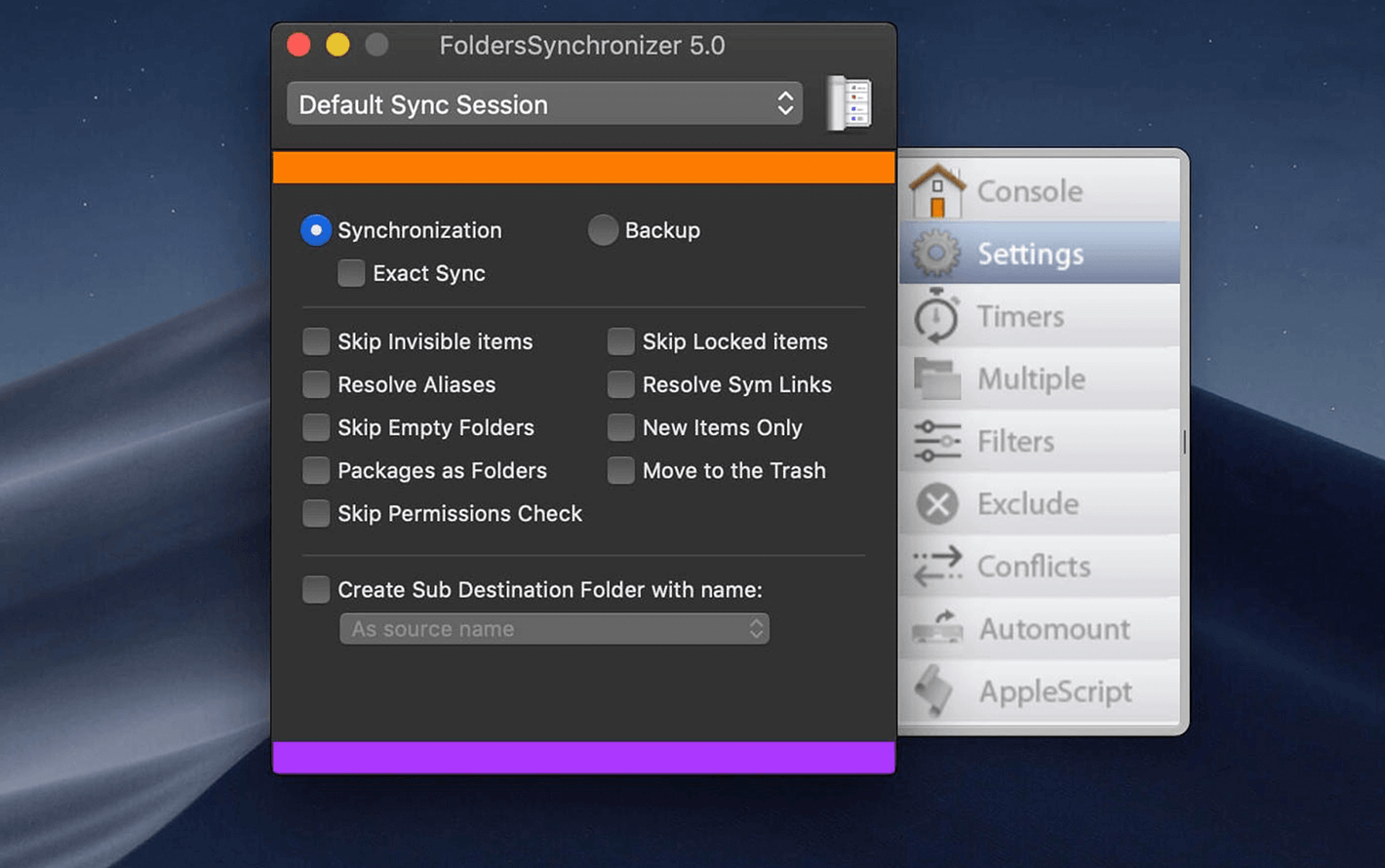Screen dimensions: 1385x868
Task: Open the Timers stopwatch icon
Action: click(x=936, y=316)
